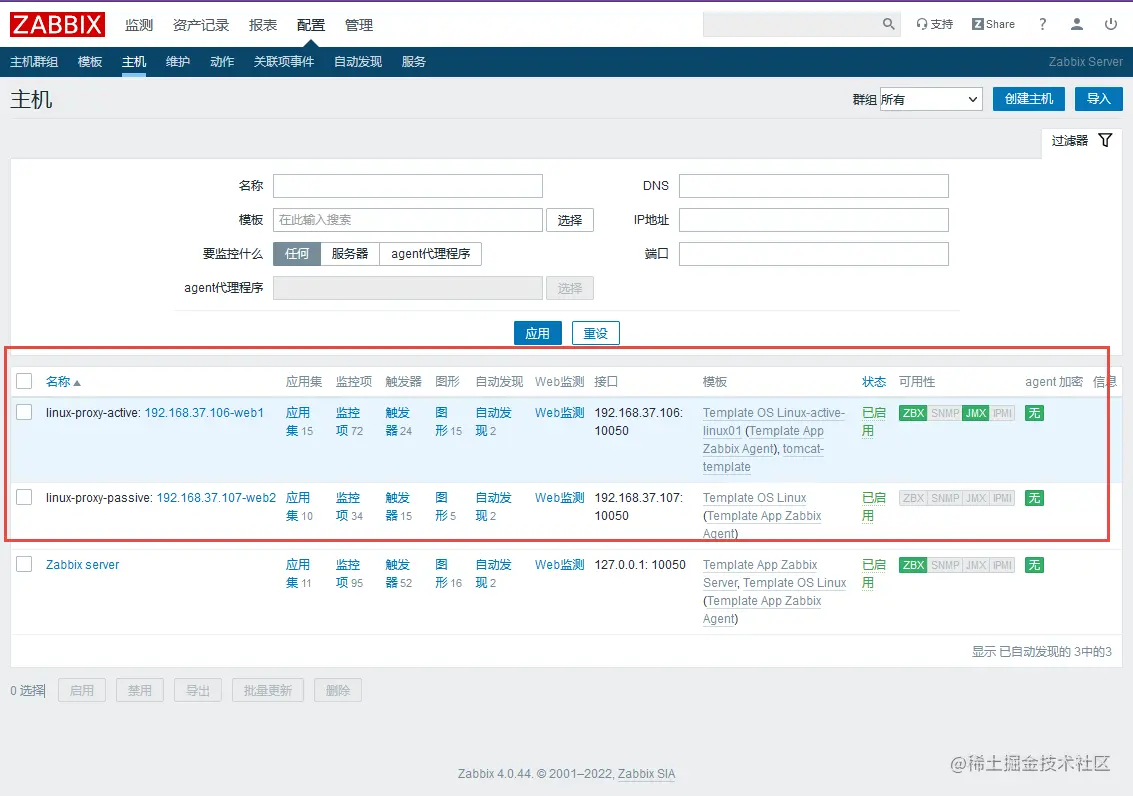Open 监控项 95 for Zabbix server
Image resolution: width=1133 pixels, height=796 pixels.
click(350, 574)
